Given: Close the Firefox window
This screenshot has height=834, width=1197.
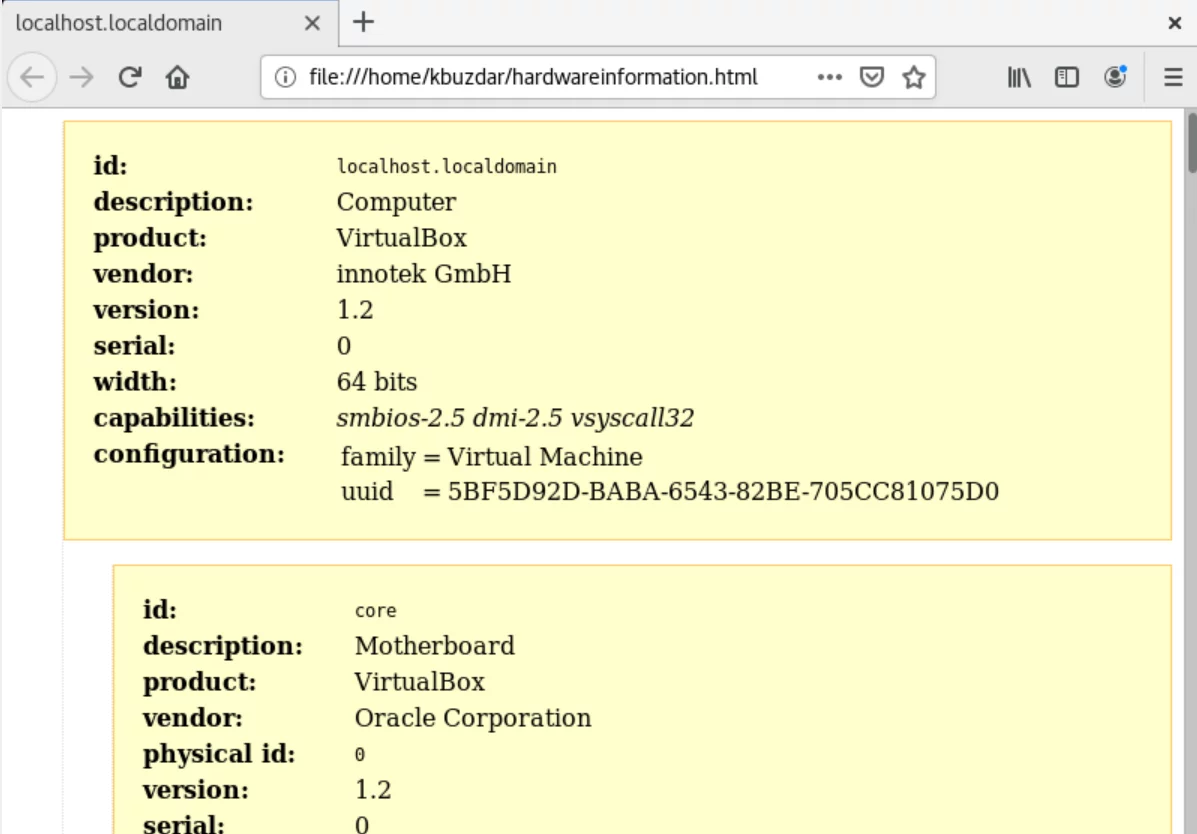Looking at the screenshot, I should pos(1175,24).
